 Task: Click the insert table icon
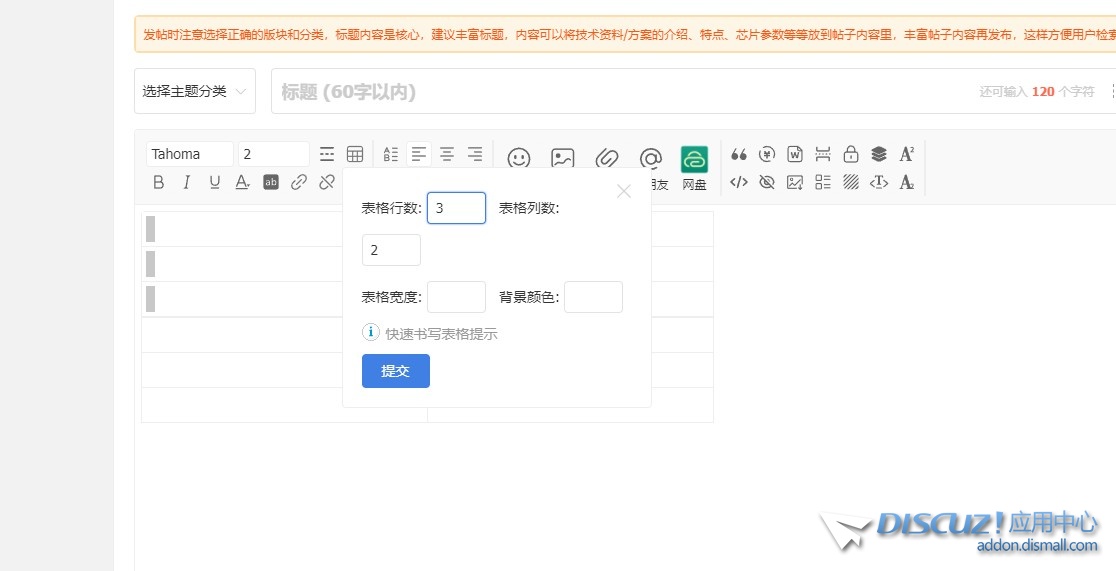355,154
